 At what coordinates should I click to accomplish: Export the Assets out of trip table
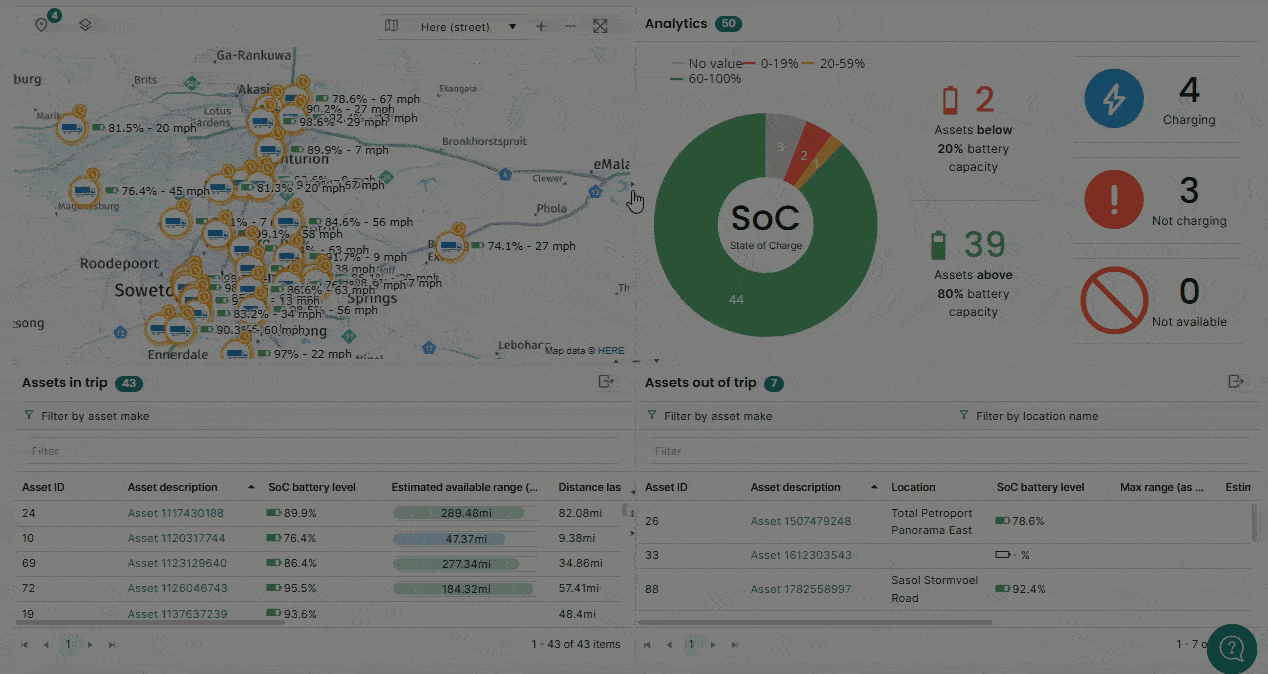point(1237,382)
